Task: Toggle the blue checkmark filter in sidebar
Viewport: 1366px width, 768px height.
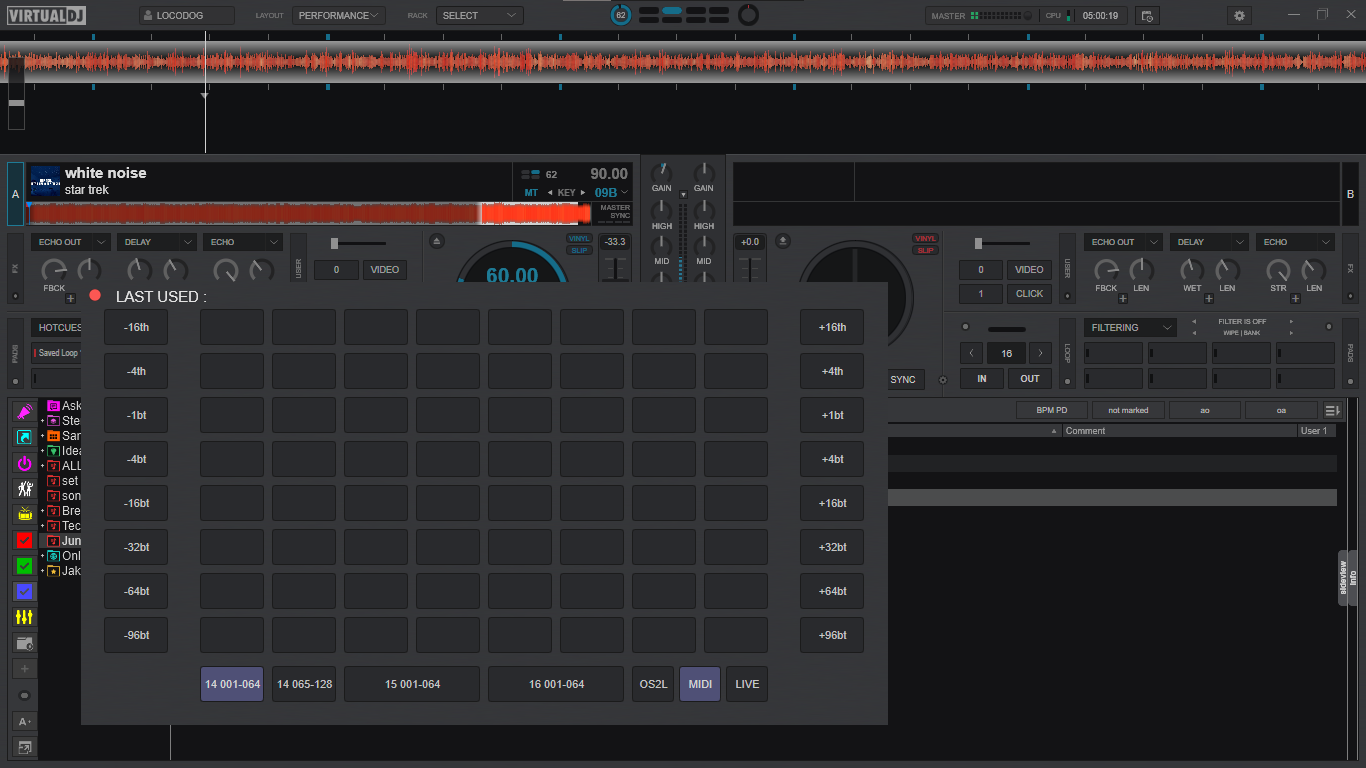Action: 24,591
